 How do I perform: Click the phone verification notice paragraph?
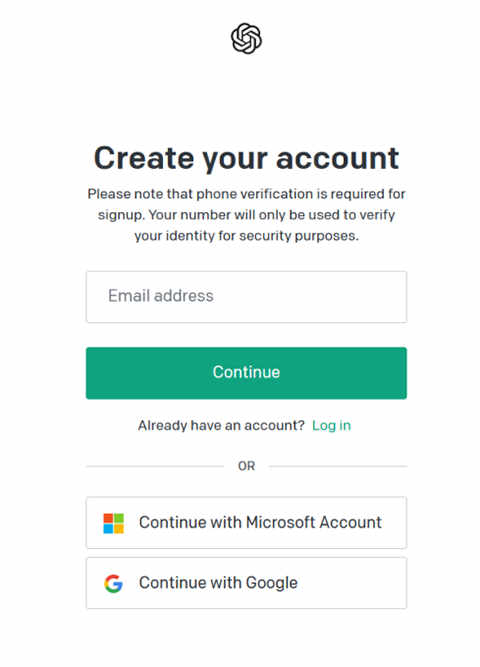tap(246, 215)
